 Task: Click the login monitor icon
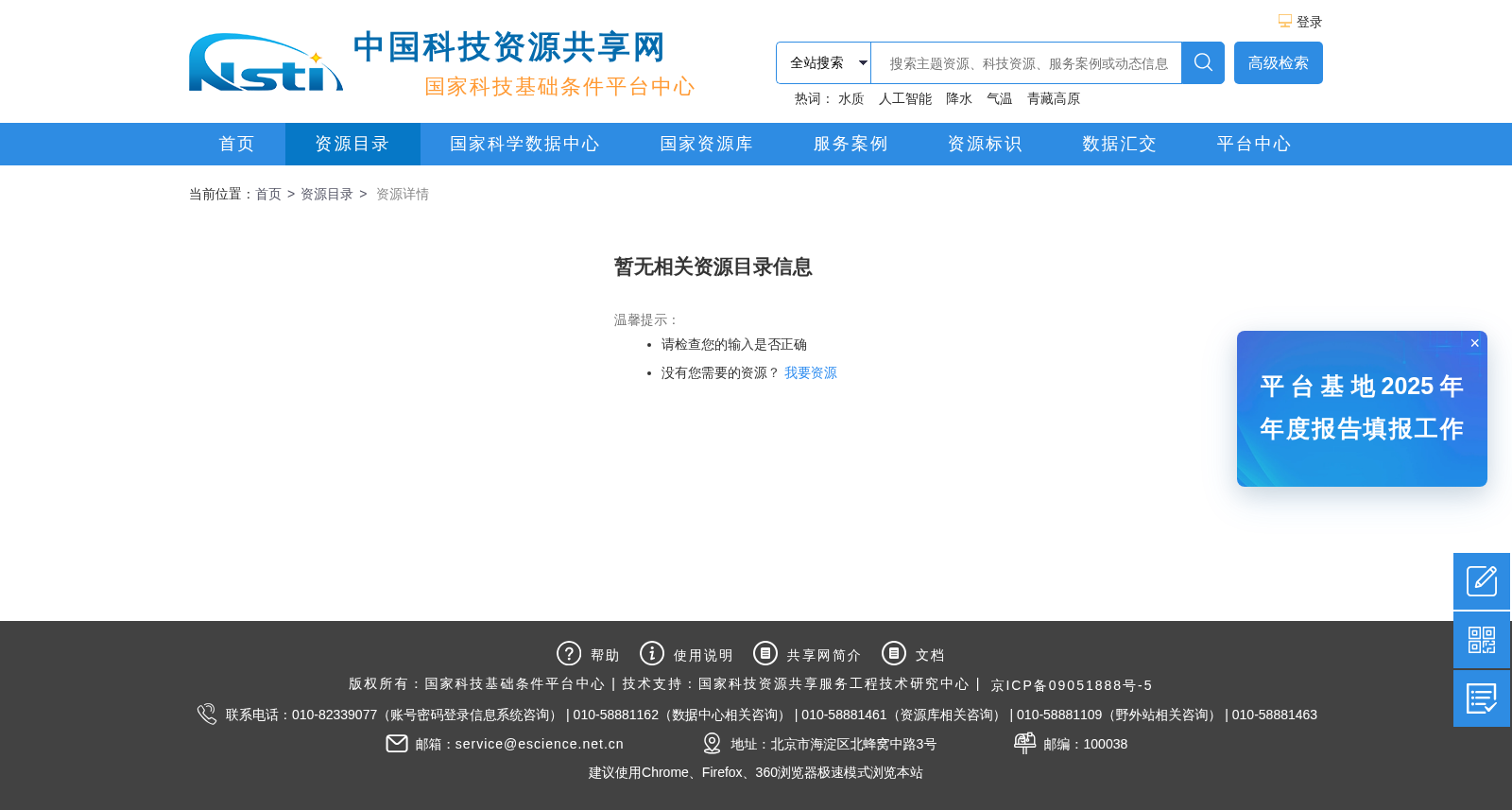click(x=1285, y=21)
